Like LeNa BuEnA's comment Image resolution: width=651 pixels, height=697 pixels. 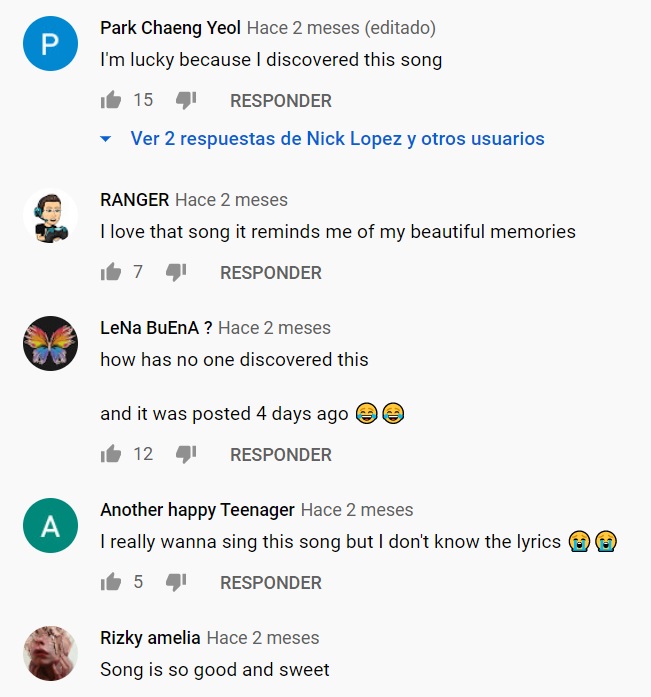pos(111,454)
